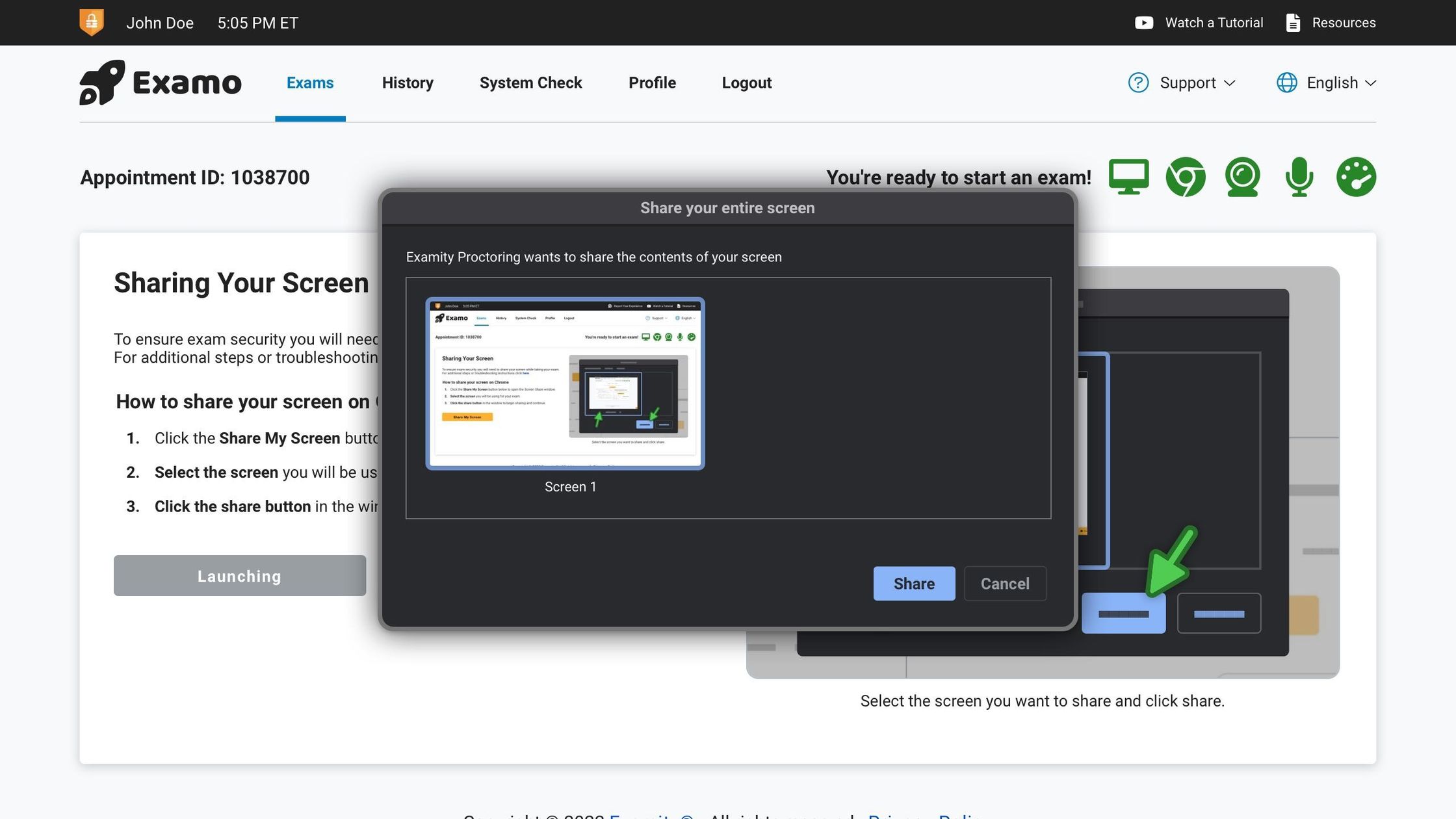
Task: Click the Screen 1 label
Action: coord(570,487)
